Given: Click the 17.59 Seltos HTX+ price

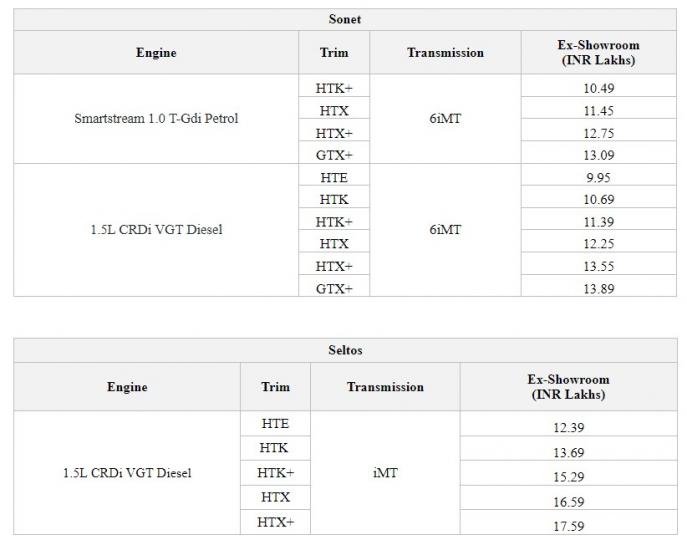Looking at the screenshot, I should 569,522.
